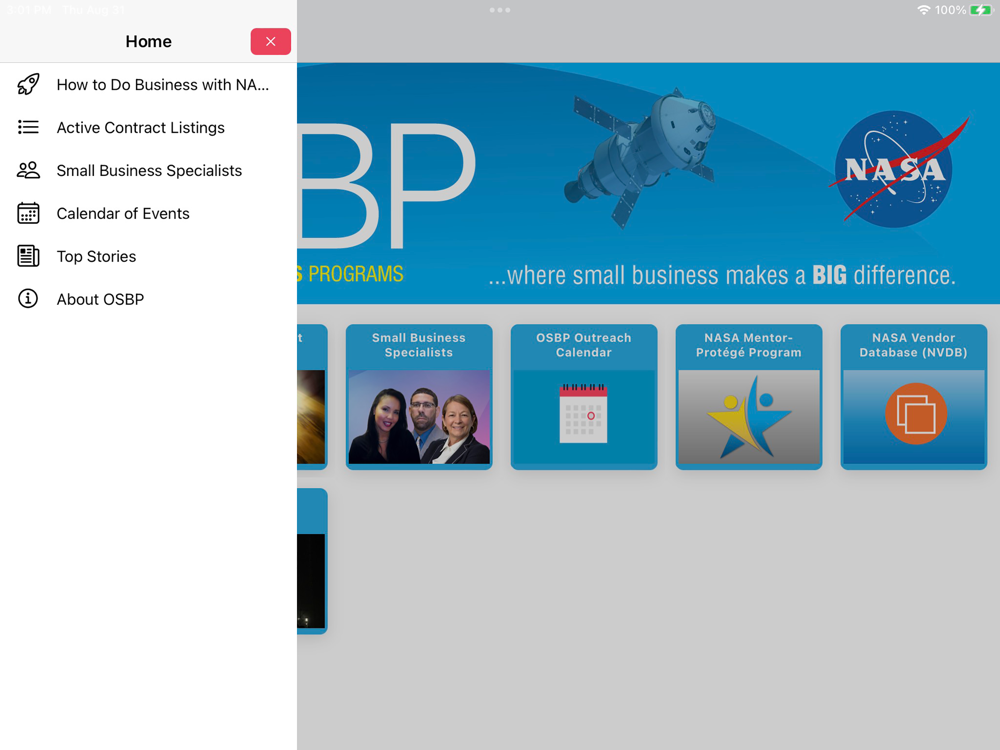Click the battery indicator icon
Viewport: 1000px width, 750px height.
pyautogui.click(x=981, y=10)
